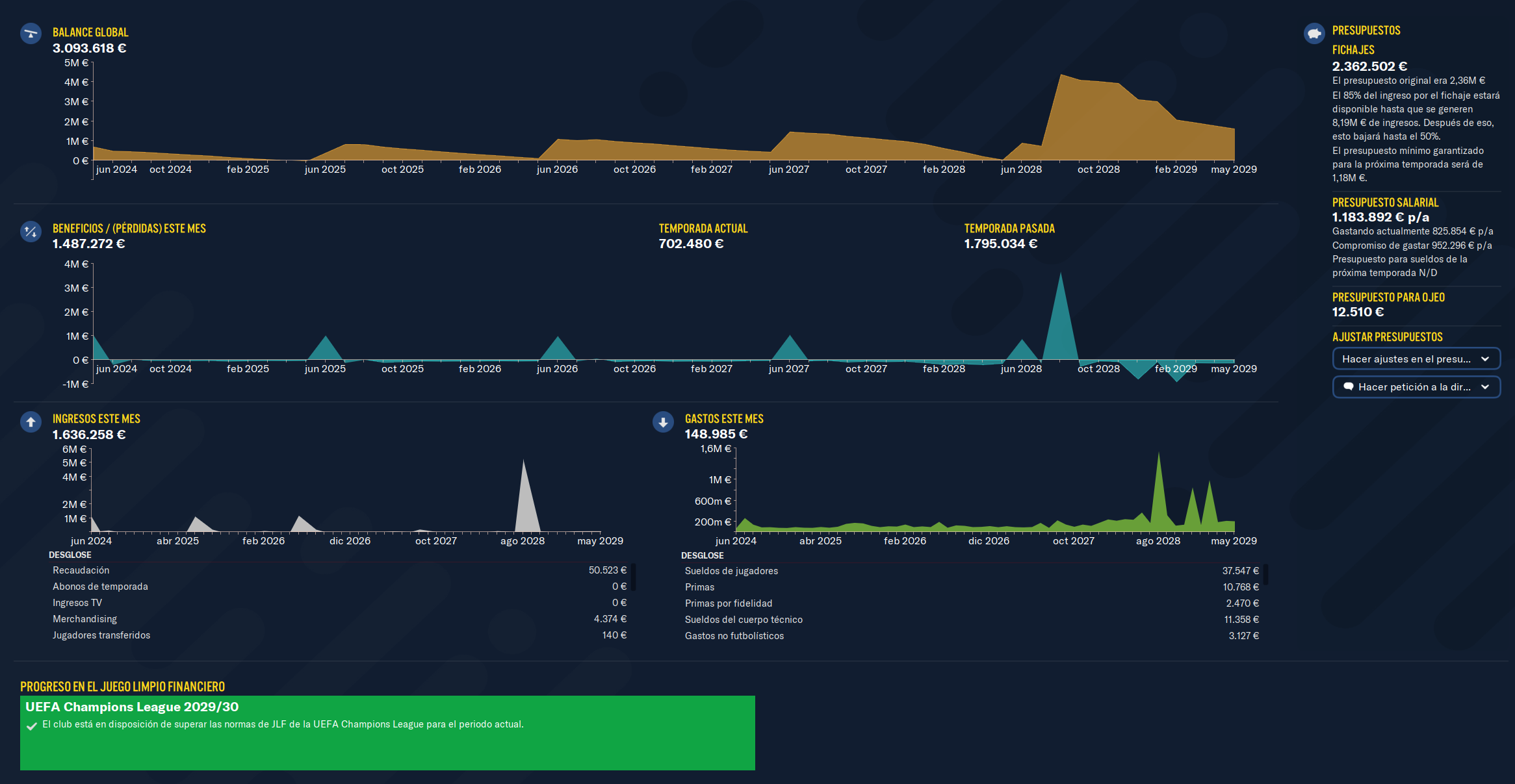Click the monthly income value 1.636.258 €
This screenshot has height=784, width=1515.
click(x=89, y=435)
